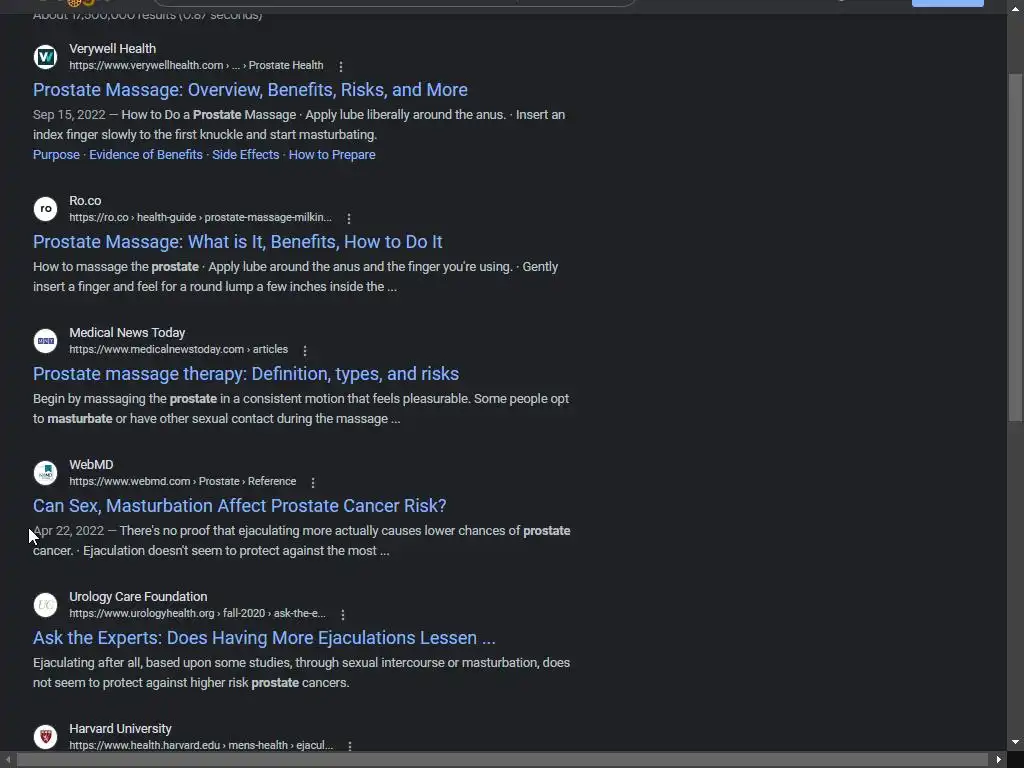
Task: Click the Medical News Today favicon
Action: [46, 341]
